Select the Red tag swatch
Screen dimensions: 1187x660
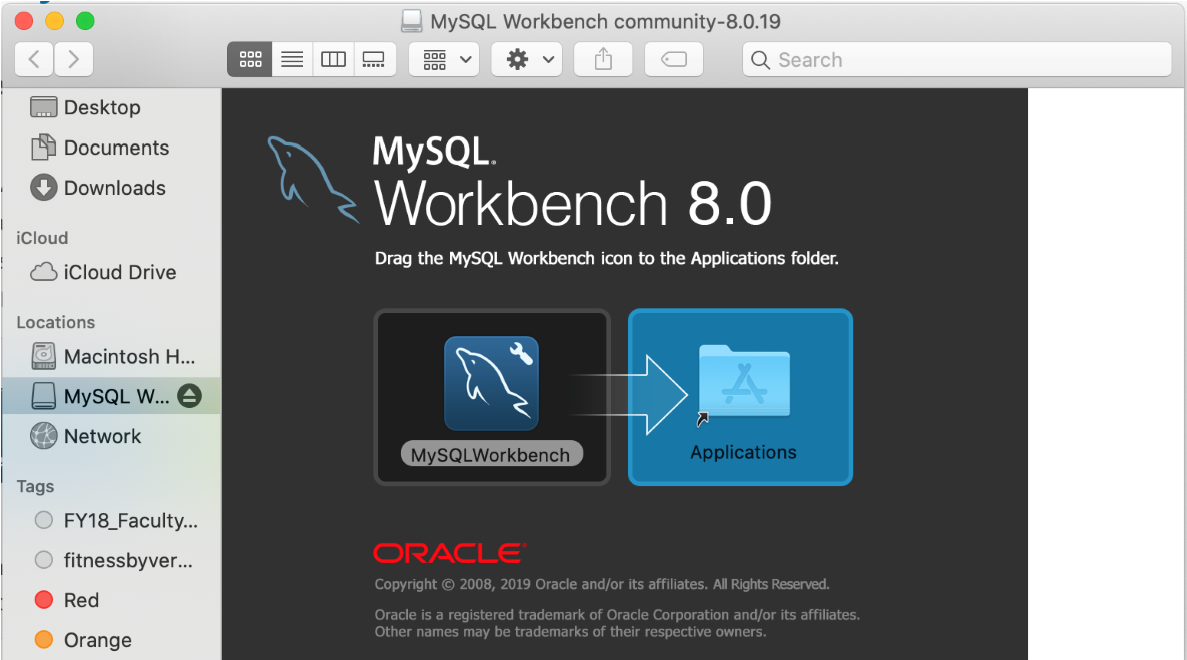click(x=43, y=599)
